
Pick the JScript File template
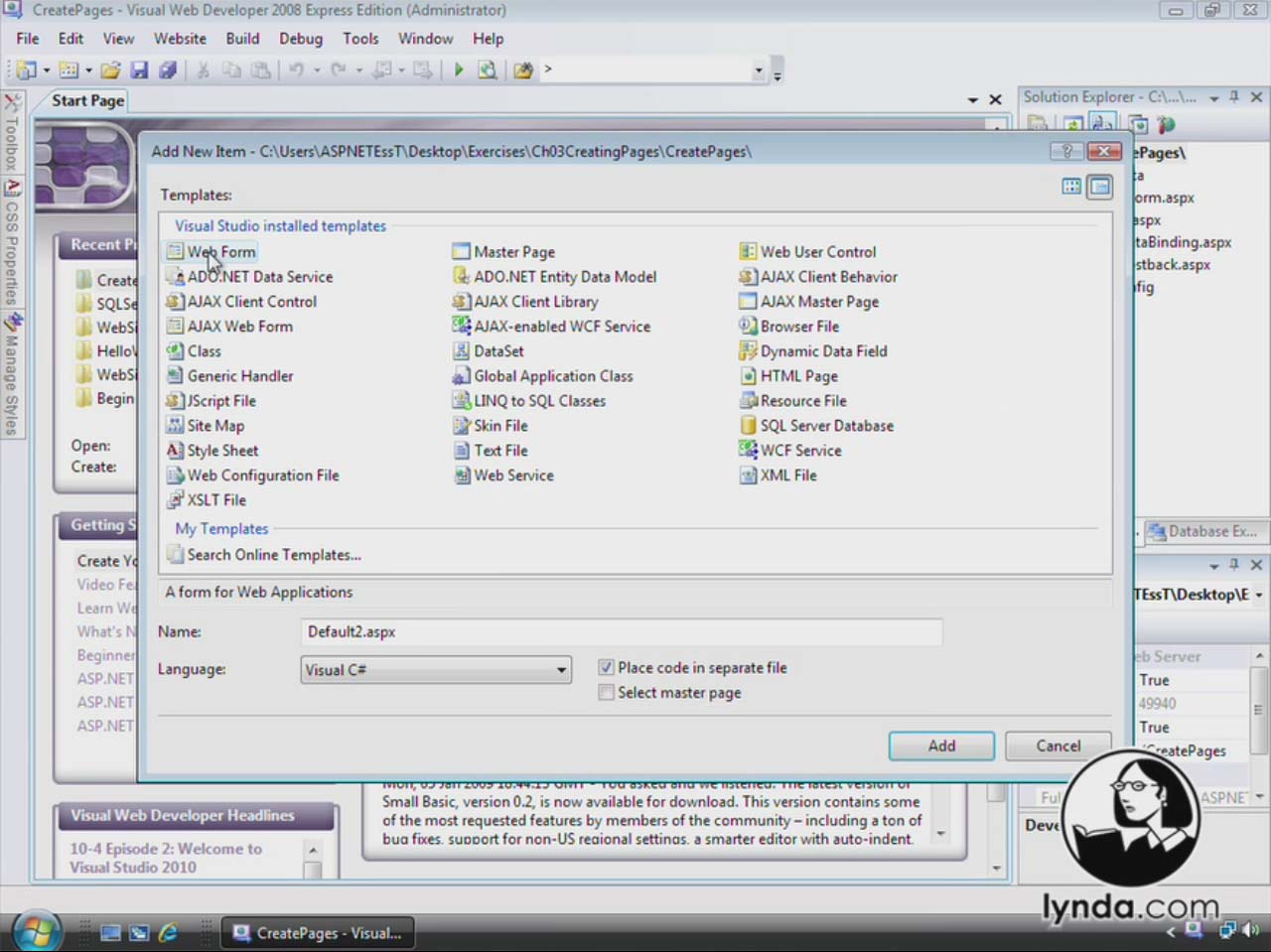pos(212,401)
